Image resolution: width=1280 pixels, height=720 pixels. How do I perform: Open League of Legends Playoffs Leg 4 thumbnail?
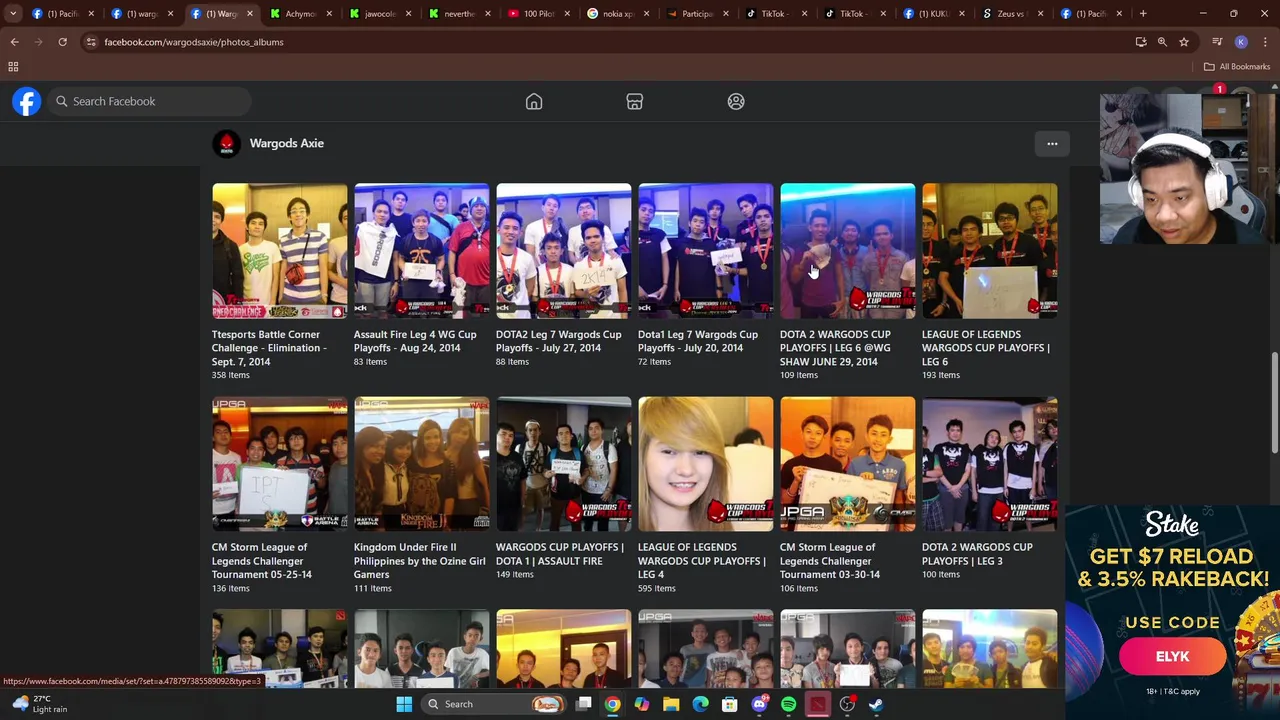coord(705,464)
